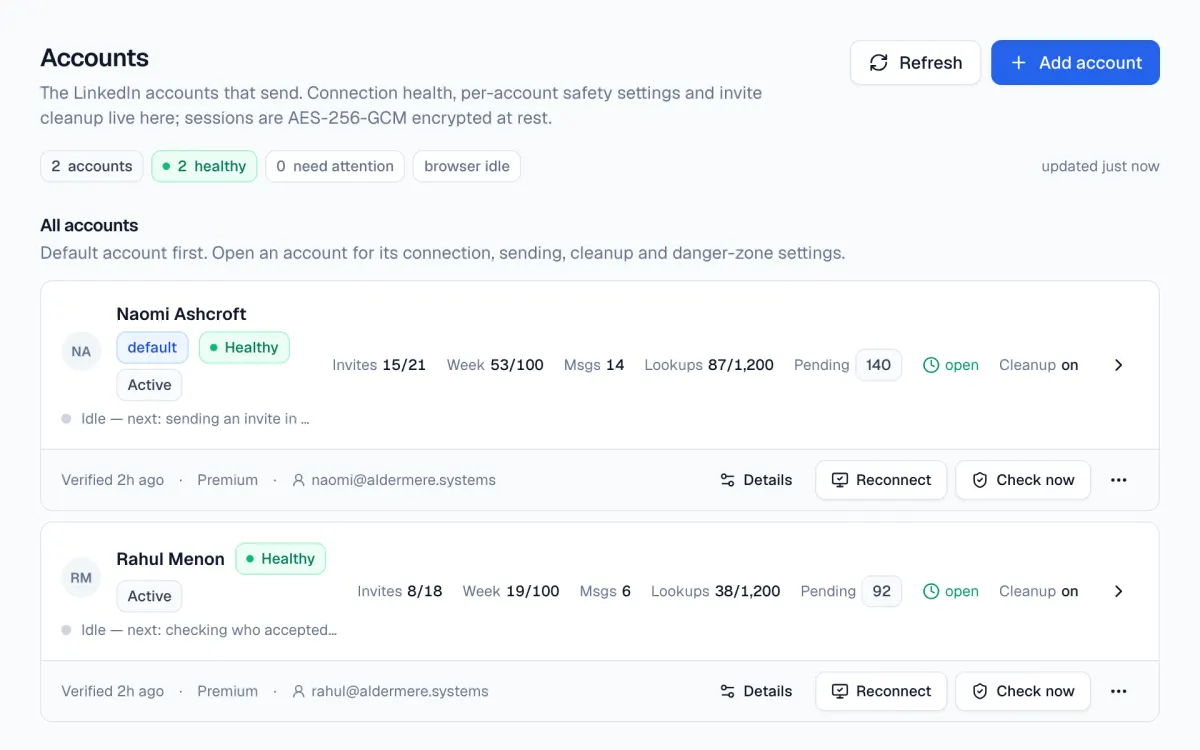The image size is (1200, 750).
Task: Click Naomi's 'Cleanup on' status
Action: tap(1039, 365)
